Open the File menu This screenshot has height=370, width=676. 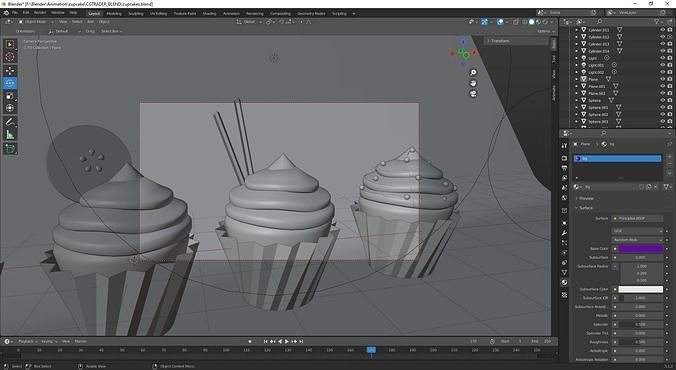point(15,13)
